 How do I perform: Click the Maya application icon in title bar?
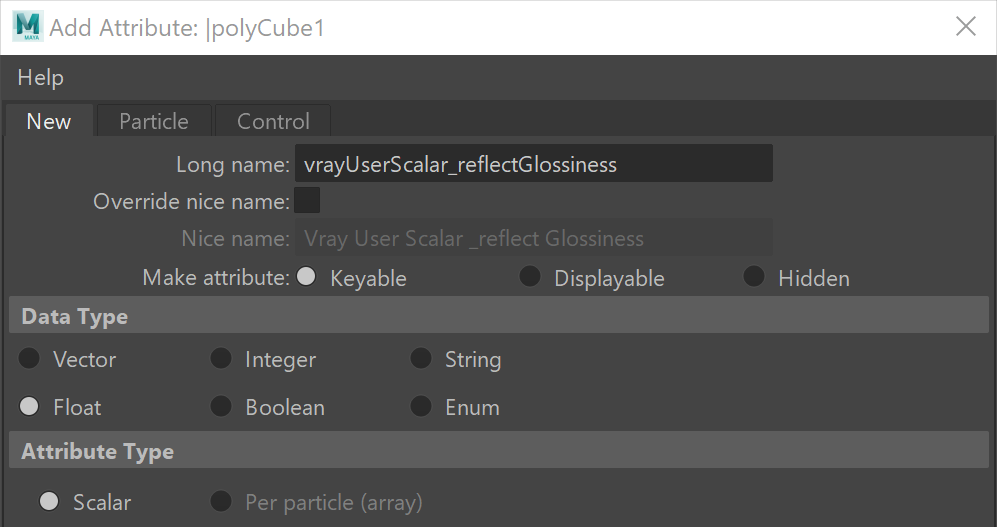[27, 27]
